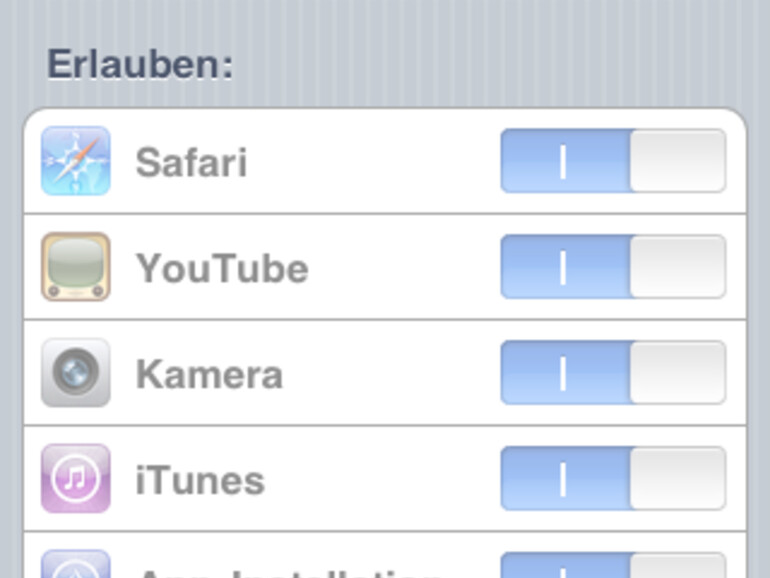Select the iTunes text label
Screen dimensions: 770x578
[200, 480]
